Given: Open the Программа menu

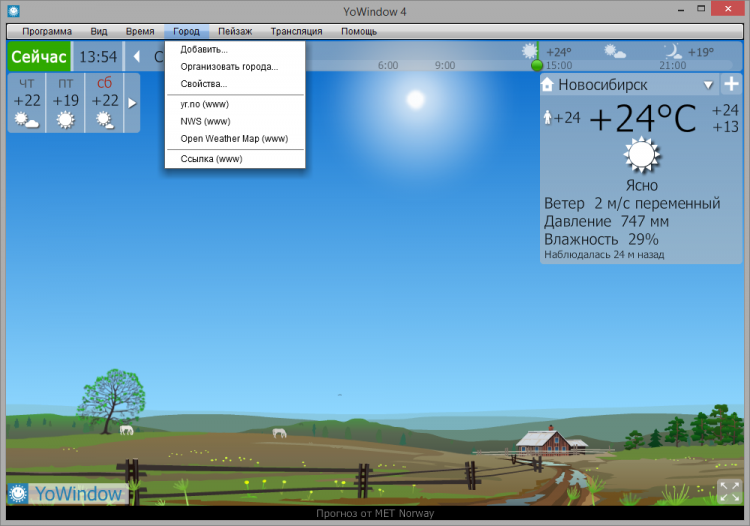Looking at the screenshot, I should (x=47, y=32).
